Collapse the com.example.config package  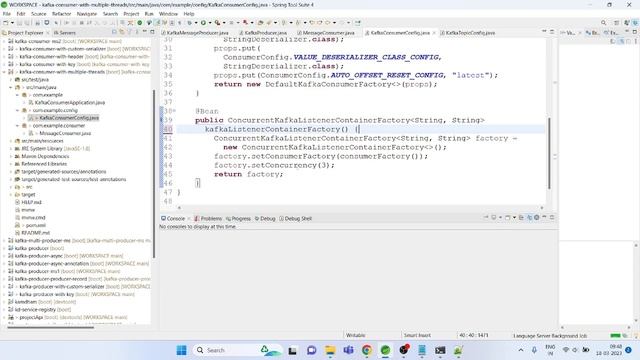pyautogui.click(x=18, y=110)
